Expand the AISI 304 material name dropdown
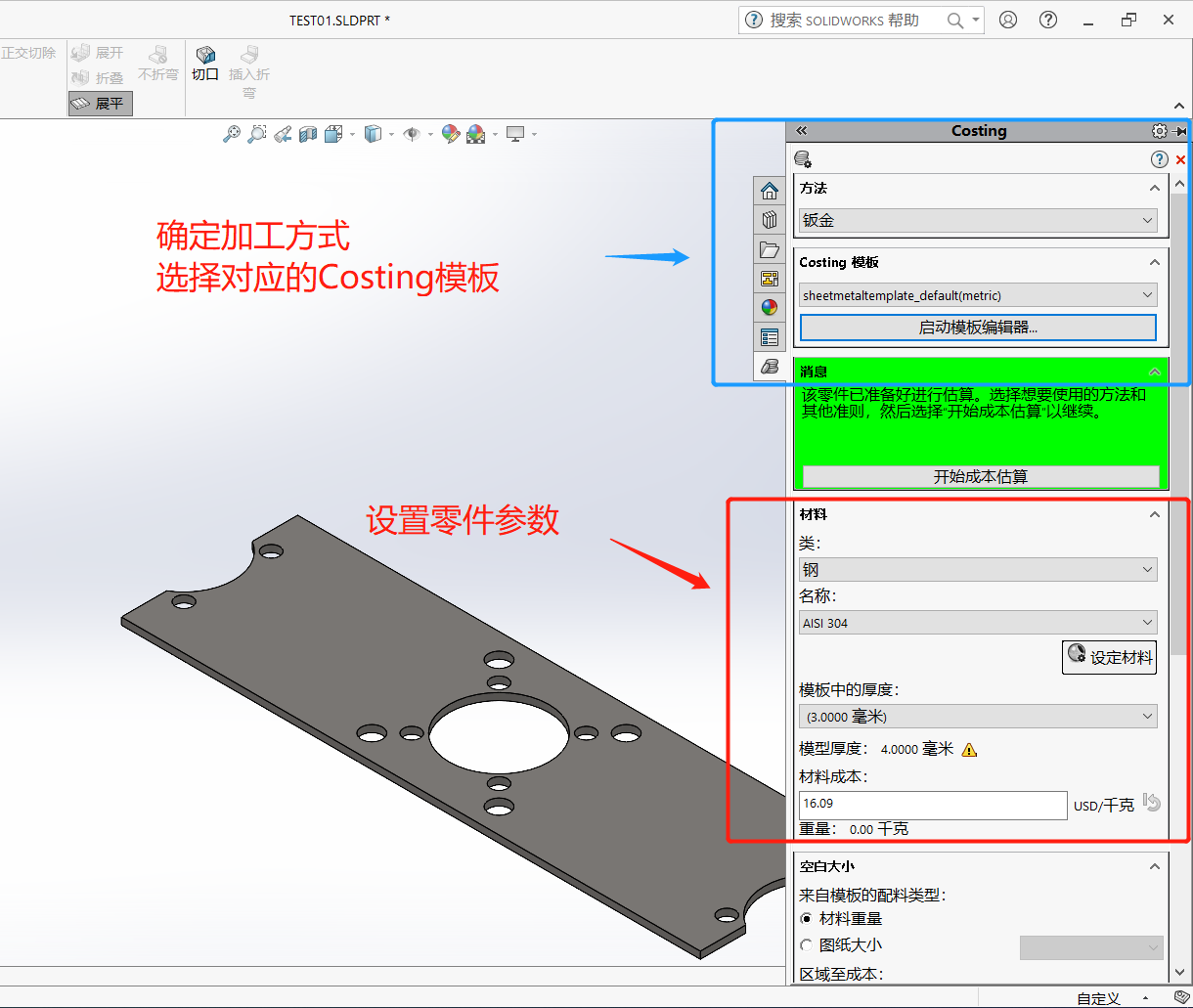The width and height of the screenshot is (1193, 1008). (977, 623)
